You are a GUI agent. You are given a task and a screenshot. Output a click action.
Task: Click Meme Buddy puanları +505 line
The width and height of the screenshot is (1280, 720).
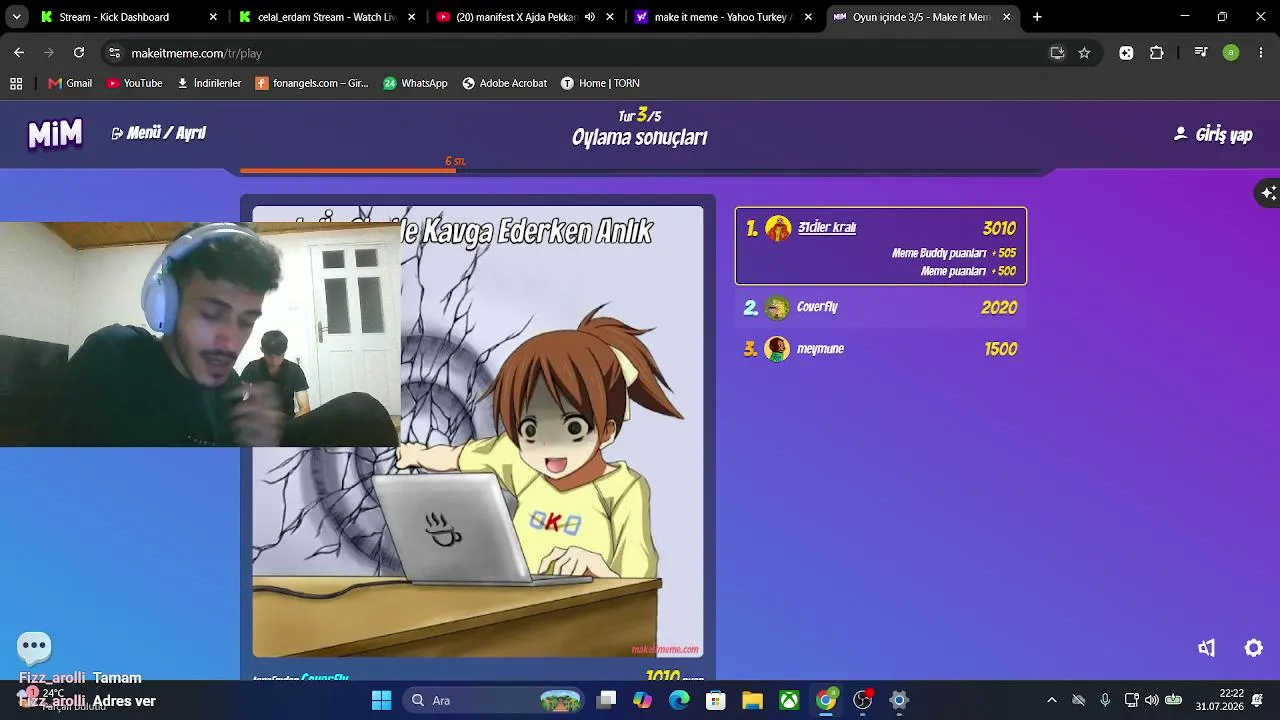point(954,253)
